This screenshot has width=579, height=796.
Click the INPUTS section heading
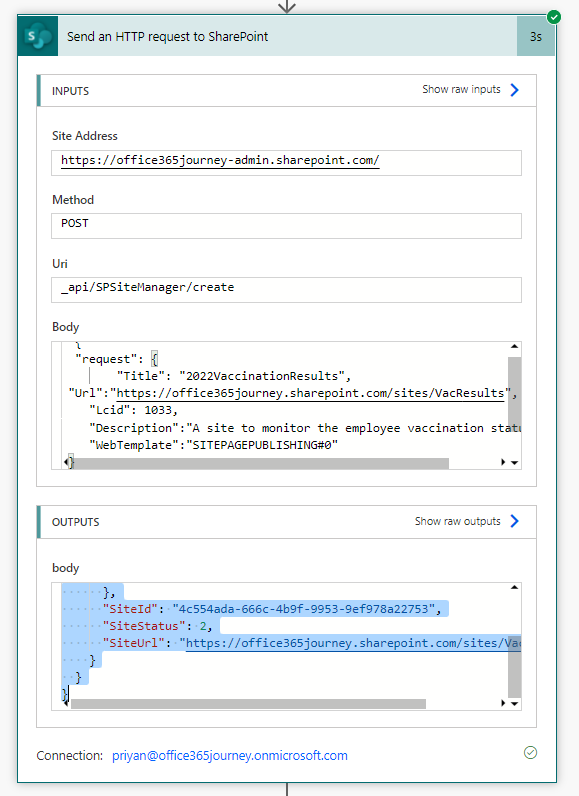71,91
